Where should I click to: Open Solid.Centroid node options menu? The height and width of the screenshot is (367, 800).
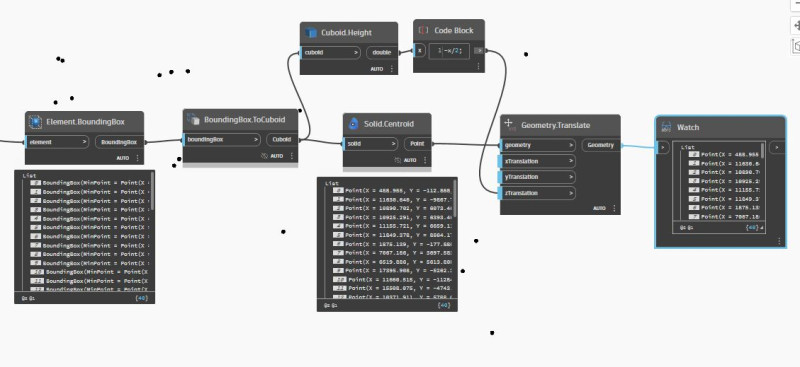click(424, 160)
